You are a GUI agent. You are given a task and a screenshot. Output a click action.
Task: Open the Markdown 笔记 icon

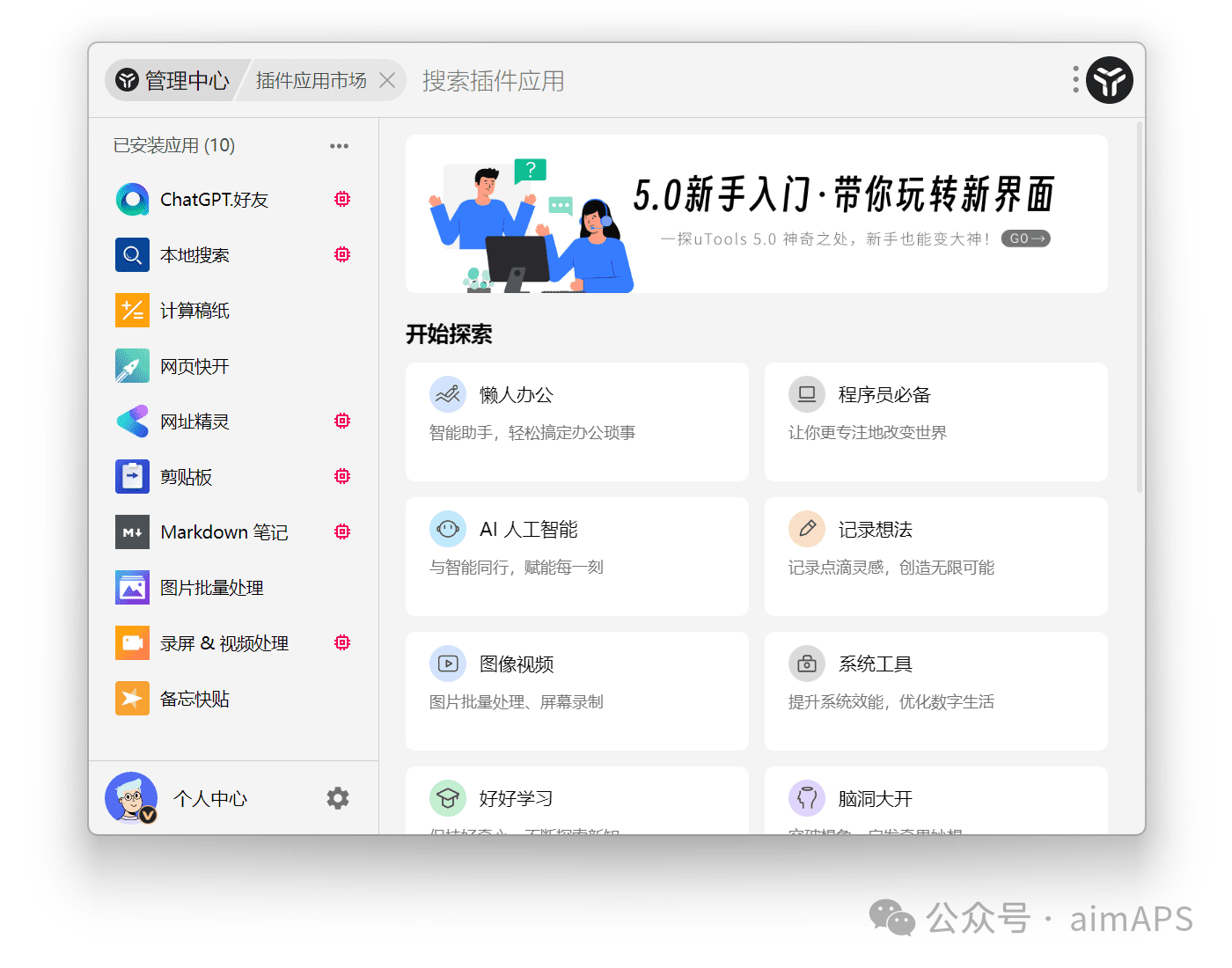132,532
